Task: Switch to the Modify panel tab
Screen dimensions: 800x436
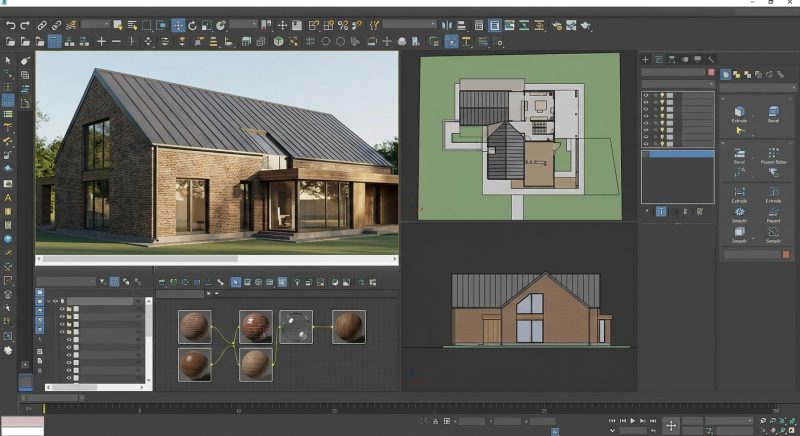Action: coord(659,60)
